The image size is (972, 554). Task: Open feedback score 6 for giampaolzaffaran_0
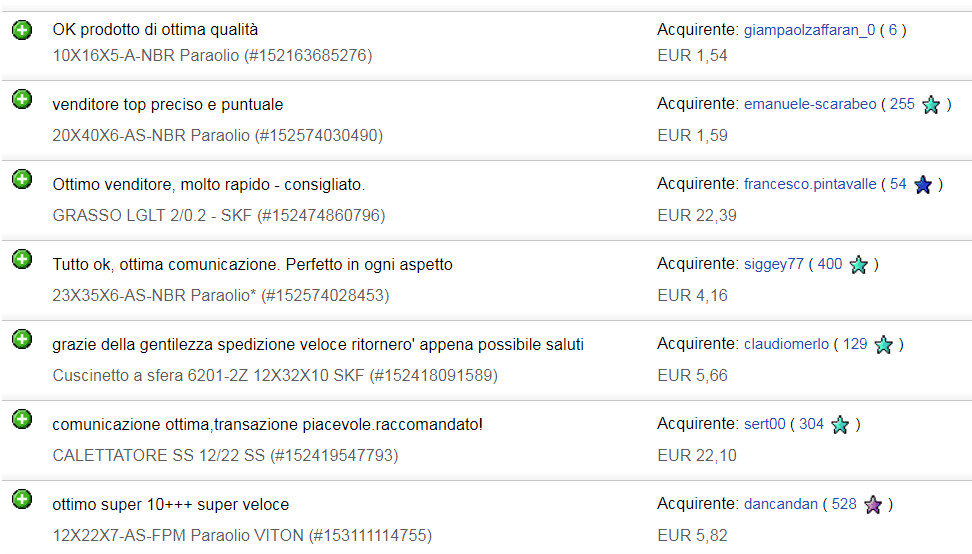click(x=892, y=30)
